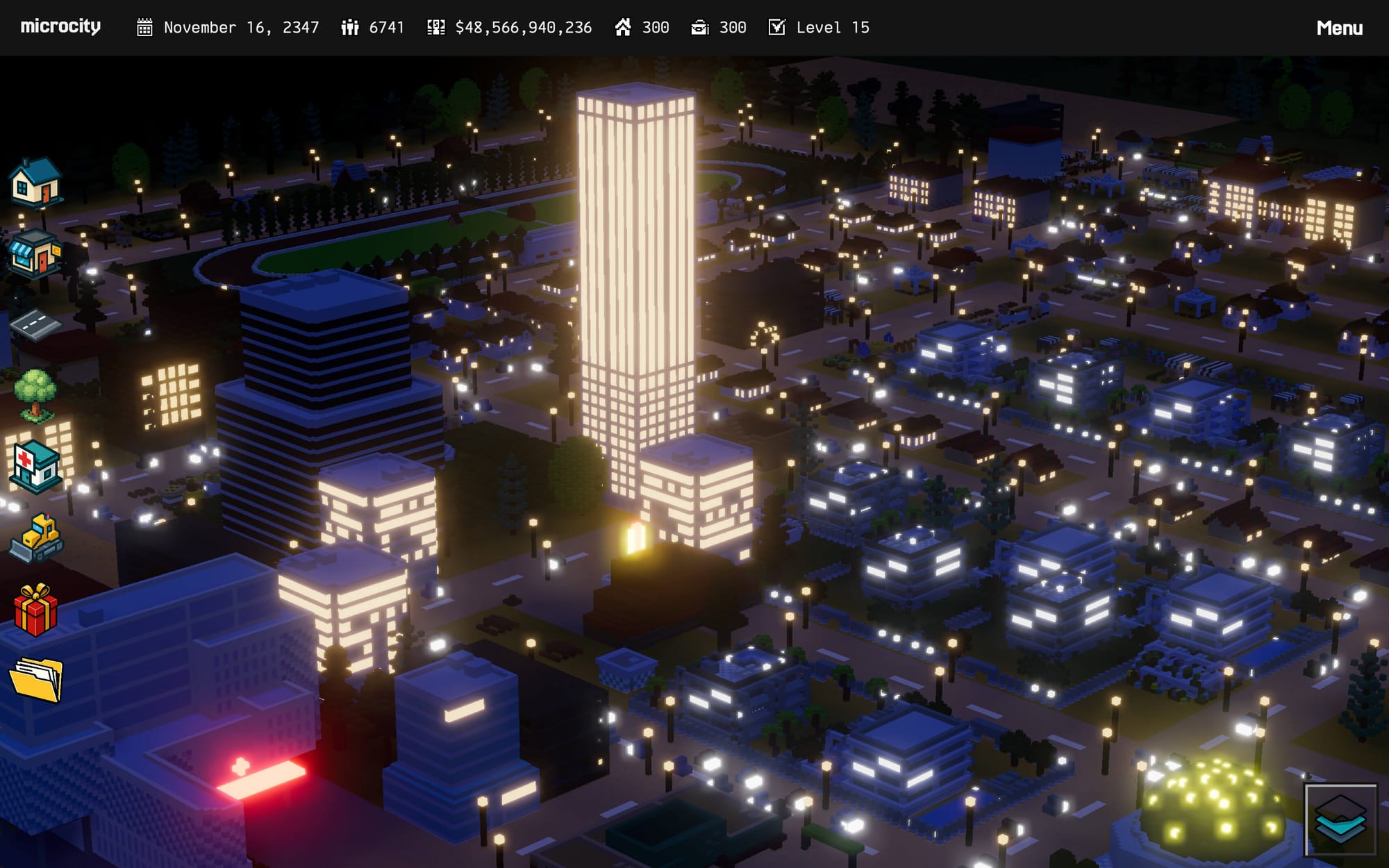Image resolution: width=1389 pixels, height=868 pixels.
Task: Open the red gift box rewards
Action: click(36, 610)
